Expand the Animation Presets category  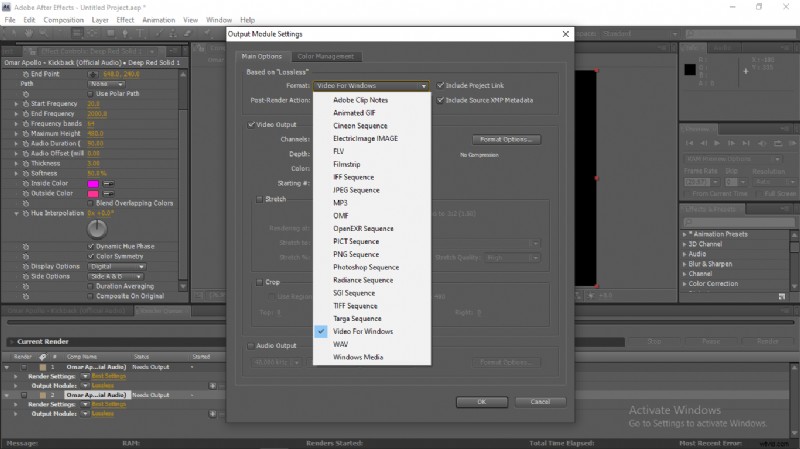[685, 235]
